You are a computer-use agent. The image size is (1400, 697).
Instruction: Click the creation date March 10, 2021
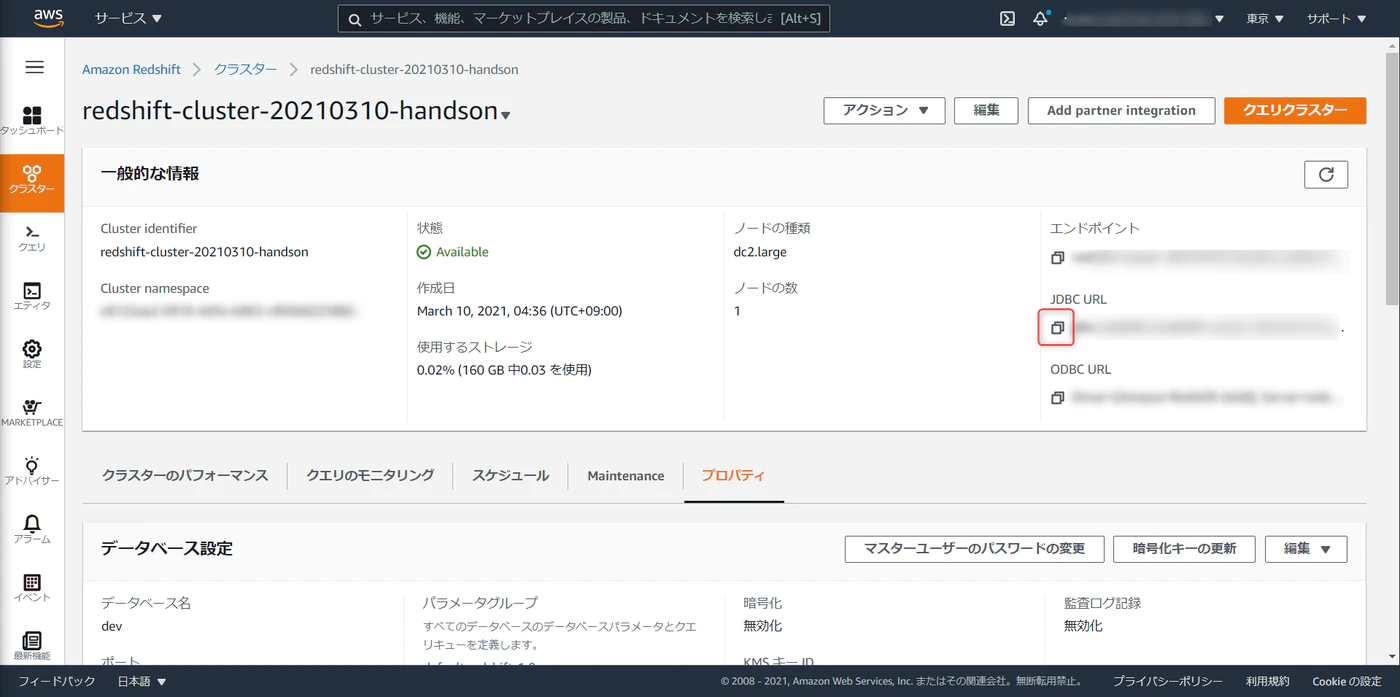[519, 311]
